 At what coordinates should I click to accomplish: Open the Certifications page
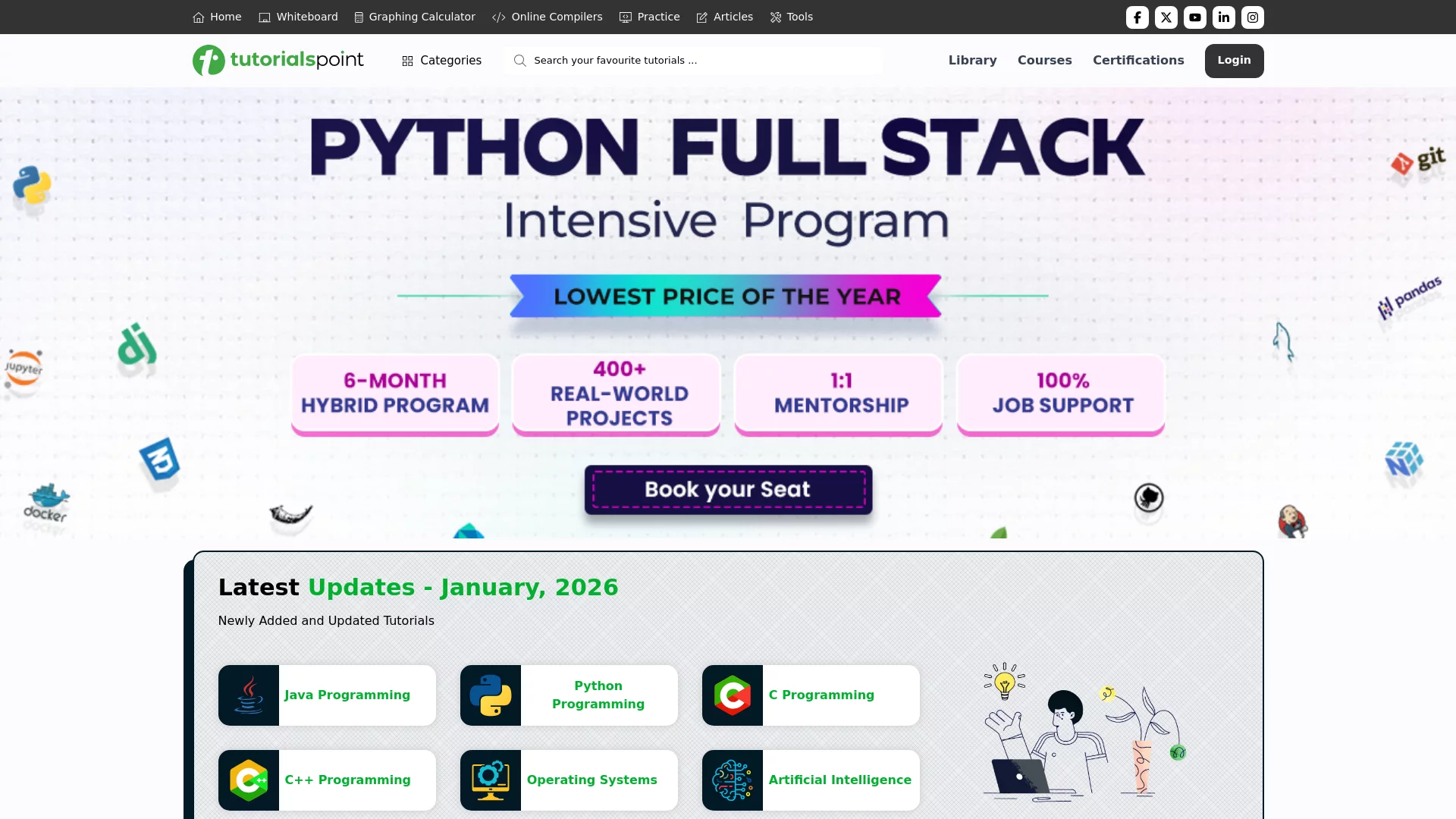tap(1137, 60)
